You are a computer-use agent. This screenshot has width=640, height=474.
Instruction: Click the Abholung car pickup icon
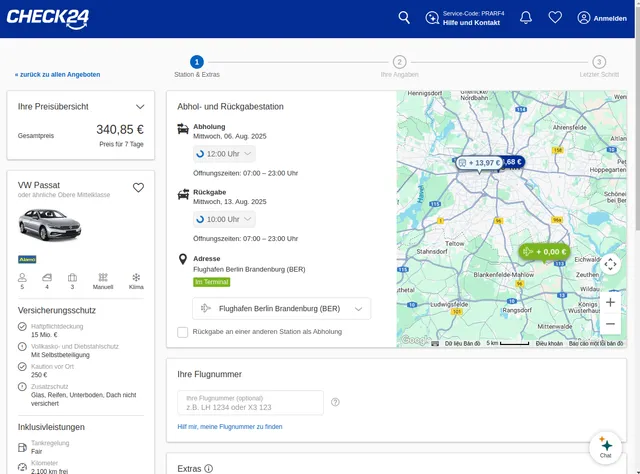[x=183, y=129]
